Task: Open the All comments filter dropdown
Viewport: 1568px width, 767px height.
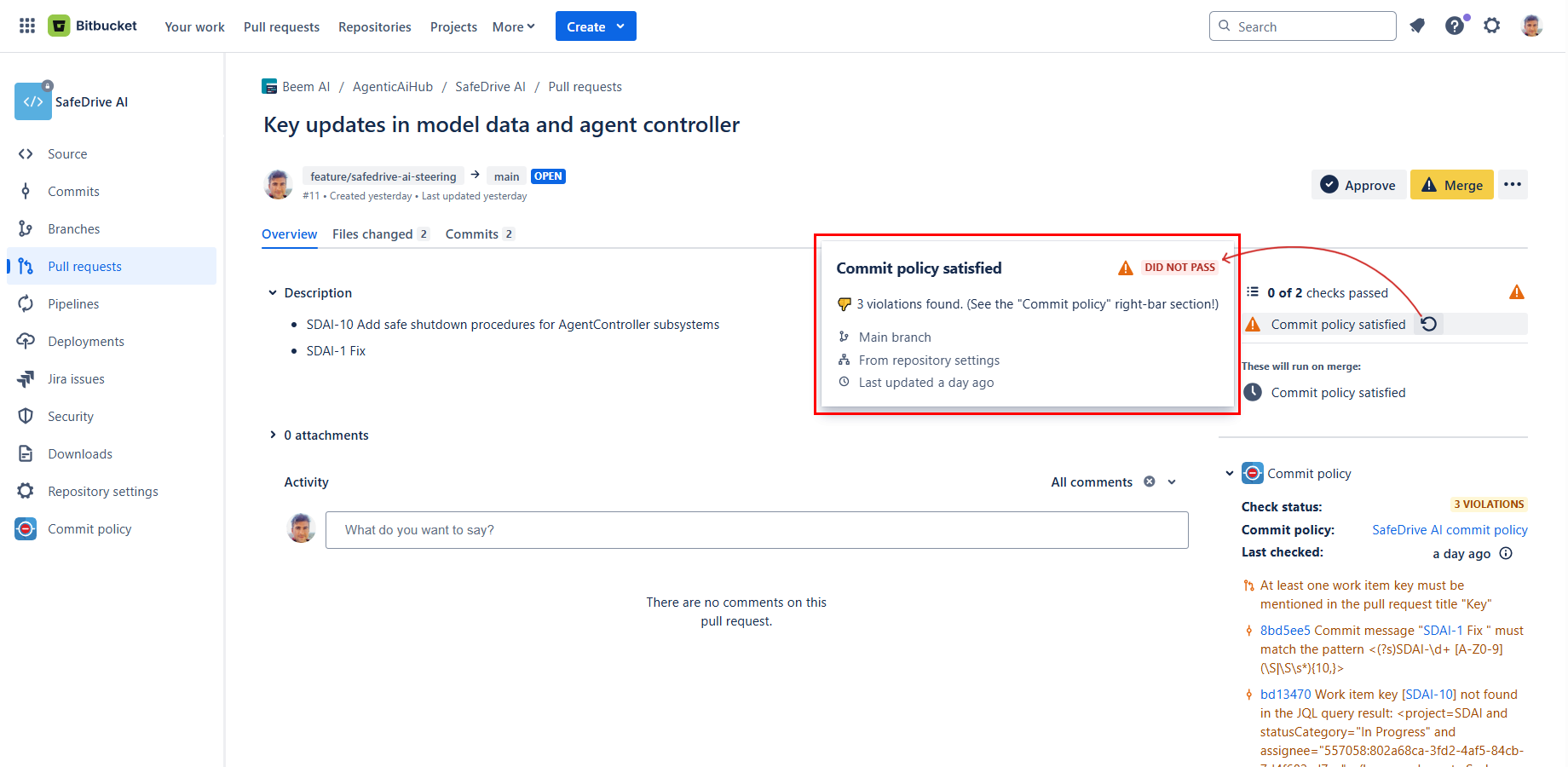Action: (1172, 482)
